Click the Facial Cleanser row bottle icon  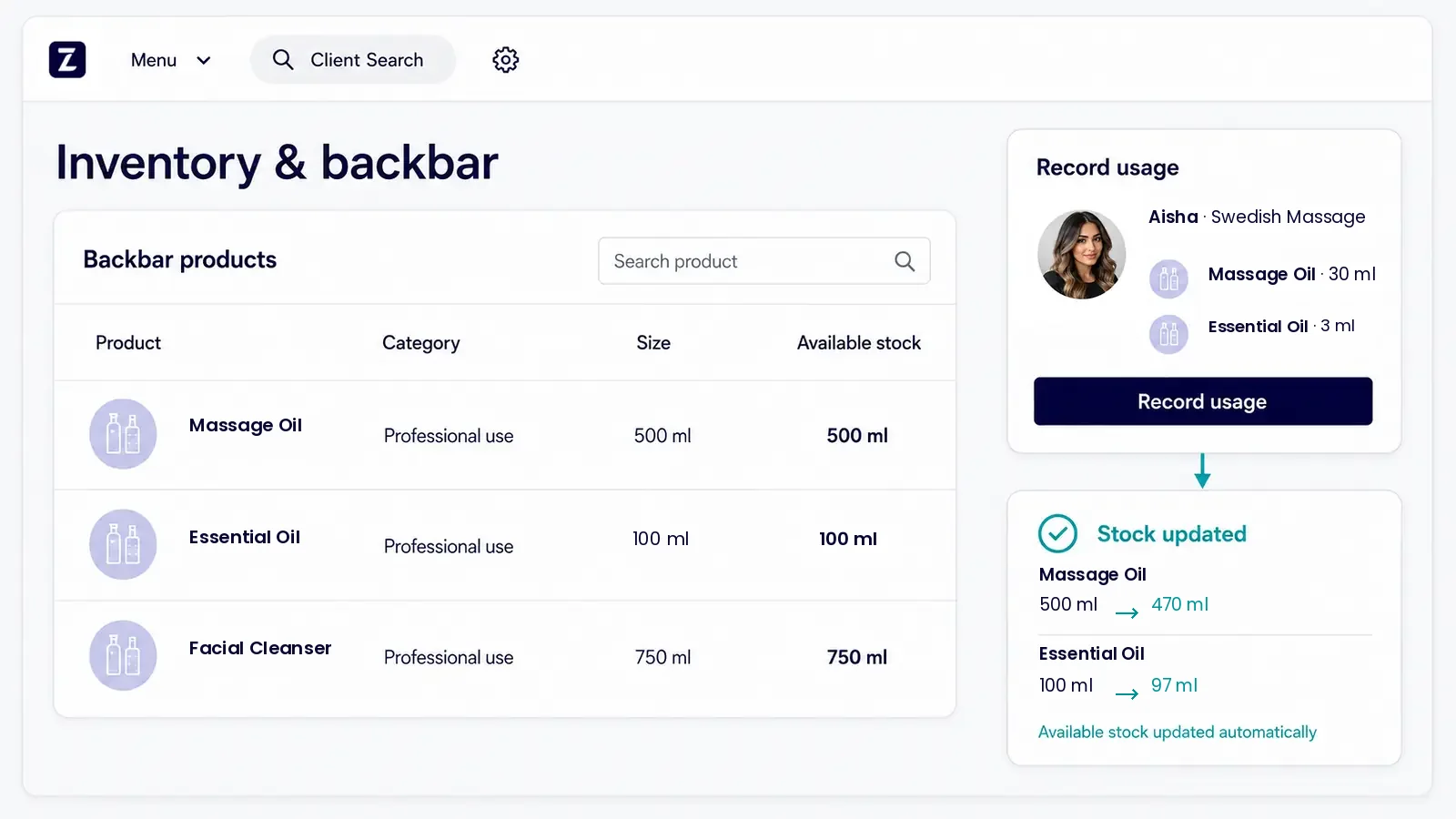click(123, 655)
